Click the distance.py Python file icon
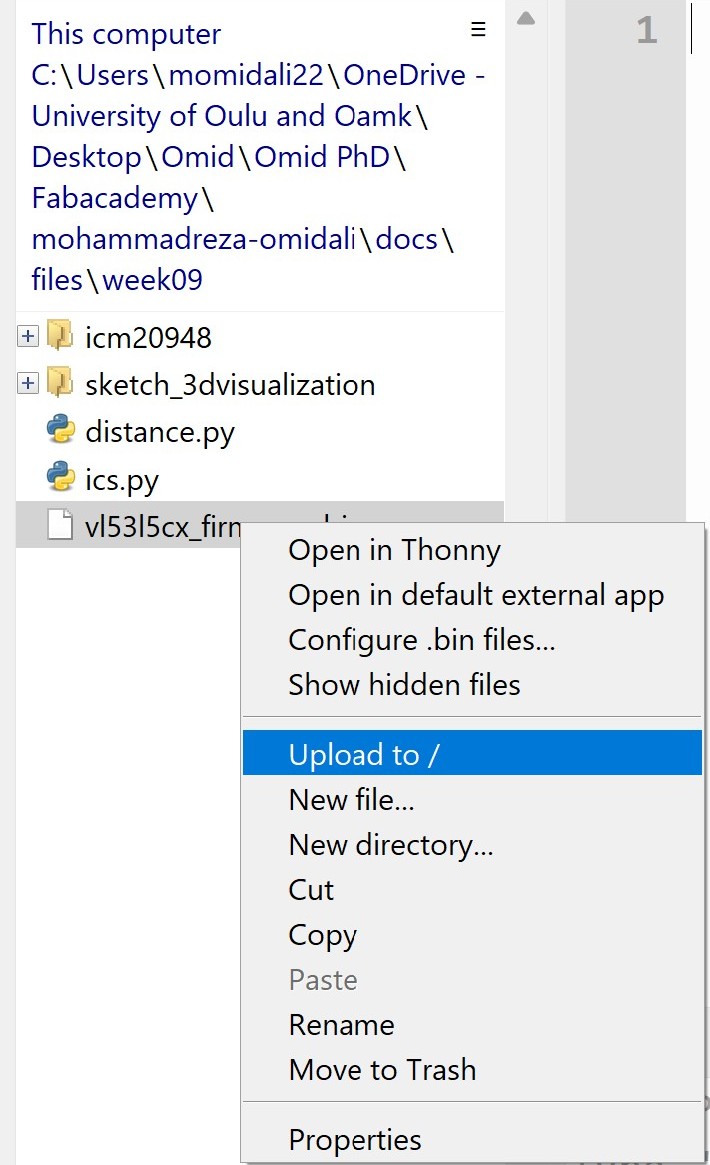Viewport: 710px width, 1165px height. pyautogui.click(x=60, y=431)
